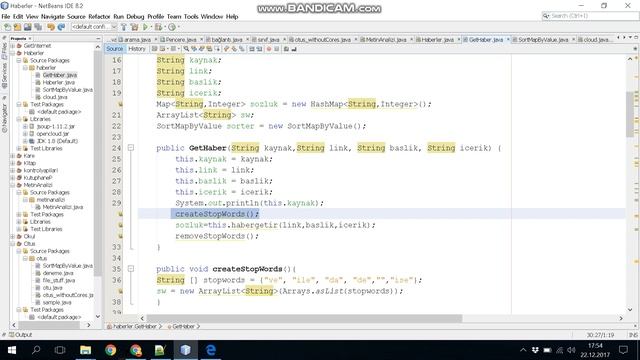
Task: Expand the Kitap project node
Action: pos(13,163)
